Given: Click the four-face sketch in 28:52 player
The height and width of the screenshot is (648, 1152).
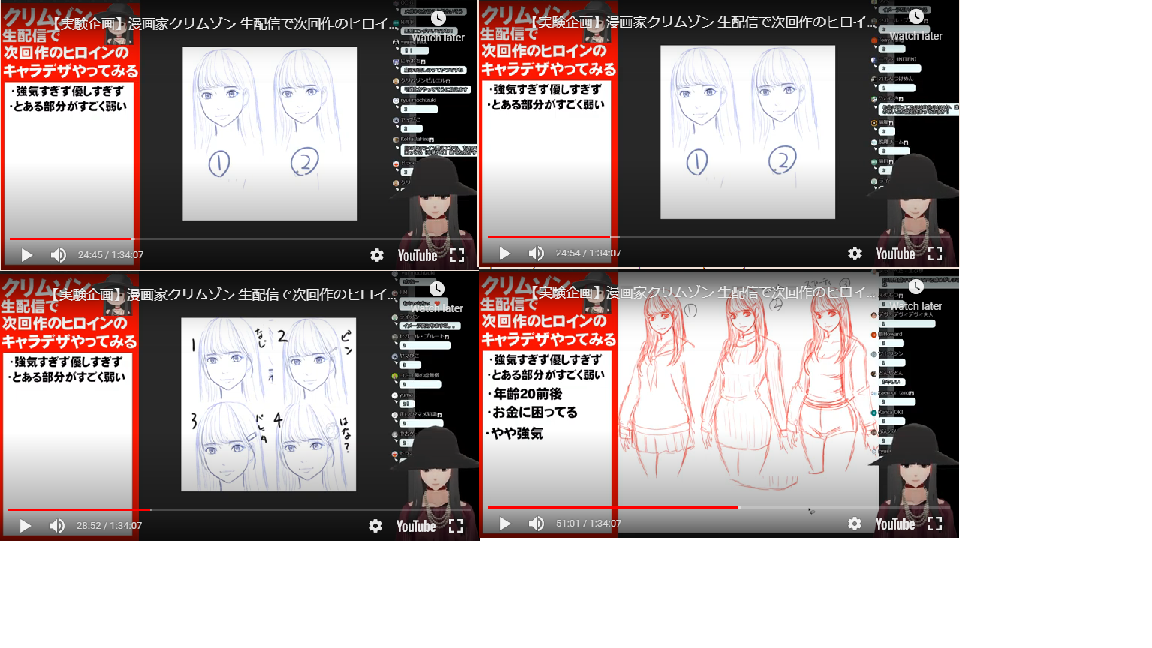Looking at the screenshot, I should click(269, 404).
